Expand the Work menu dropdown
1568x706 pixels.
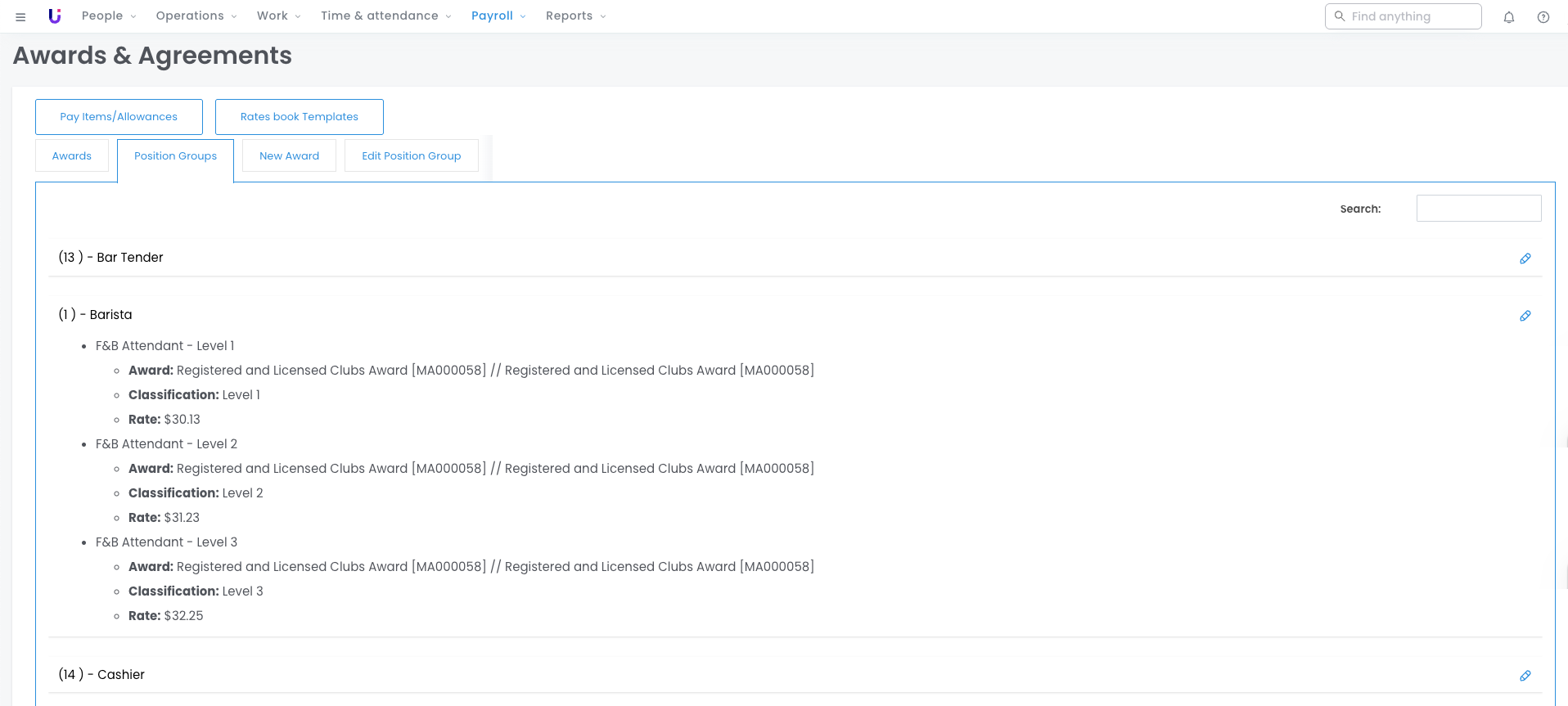278,16
